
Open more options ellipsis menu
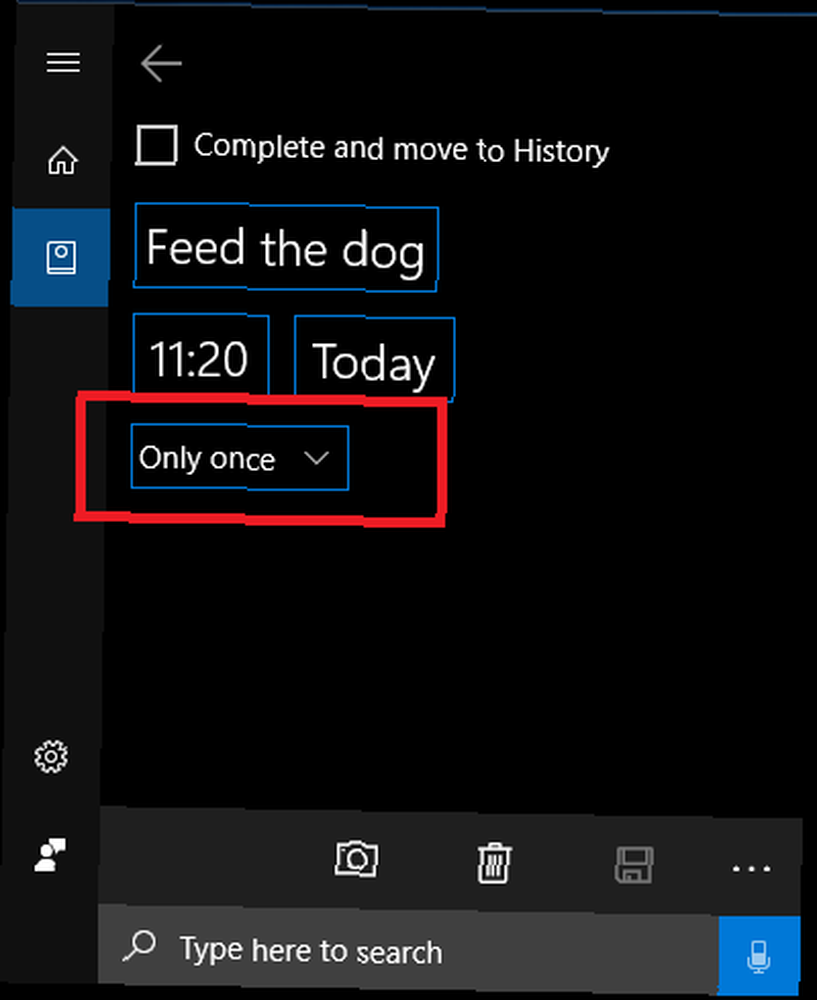(x=751, y=869)
